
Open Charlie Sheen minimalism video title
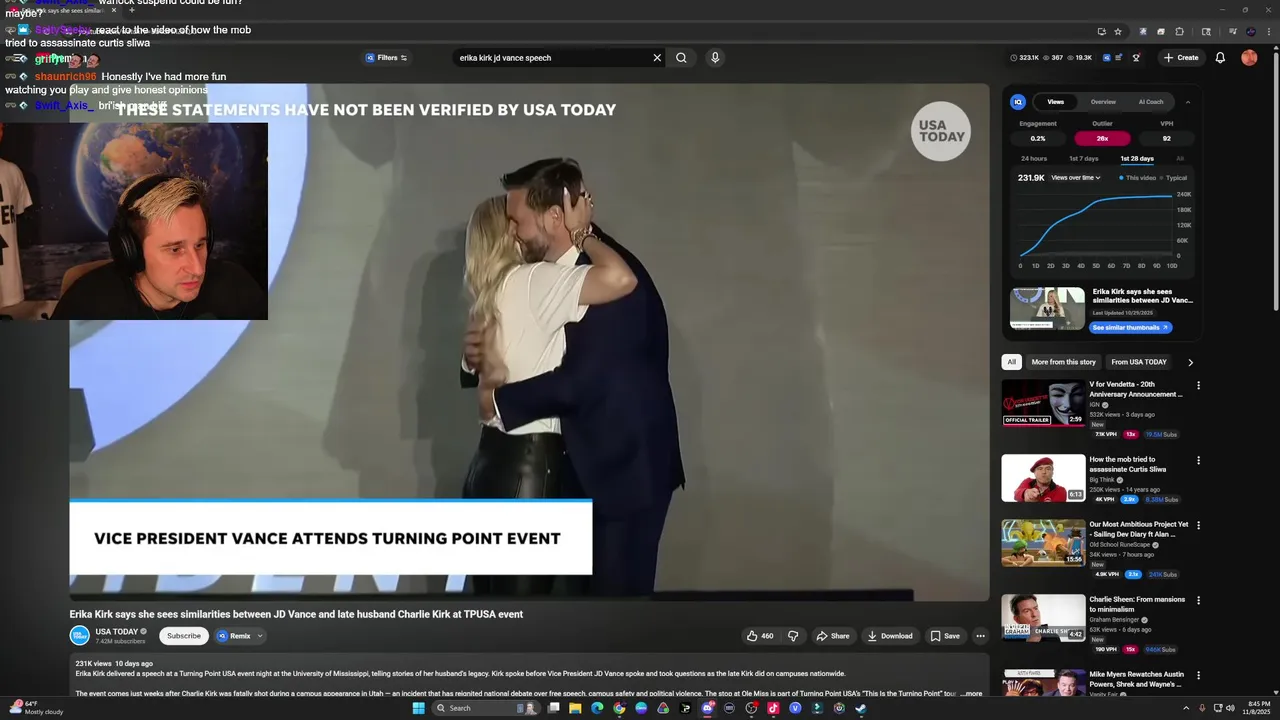coord(1137,604)
